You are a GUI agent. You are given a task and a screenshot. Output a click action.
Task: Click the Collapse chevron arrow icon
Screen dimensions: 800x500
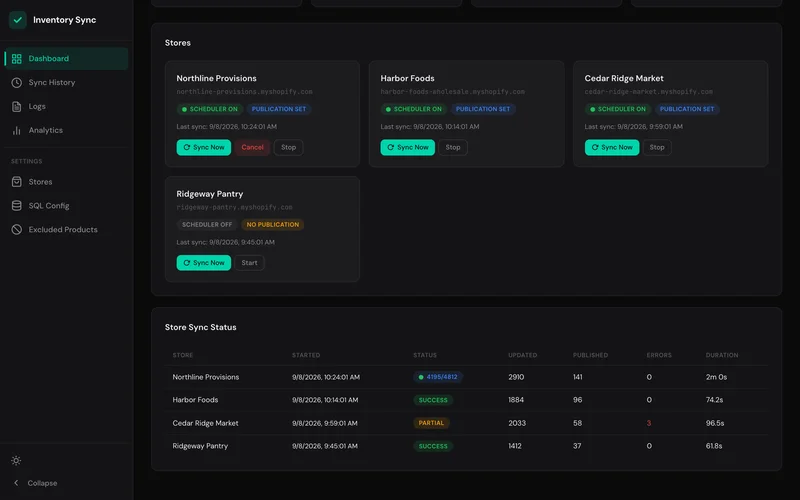[x=16, y=483]
